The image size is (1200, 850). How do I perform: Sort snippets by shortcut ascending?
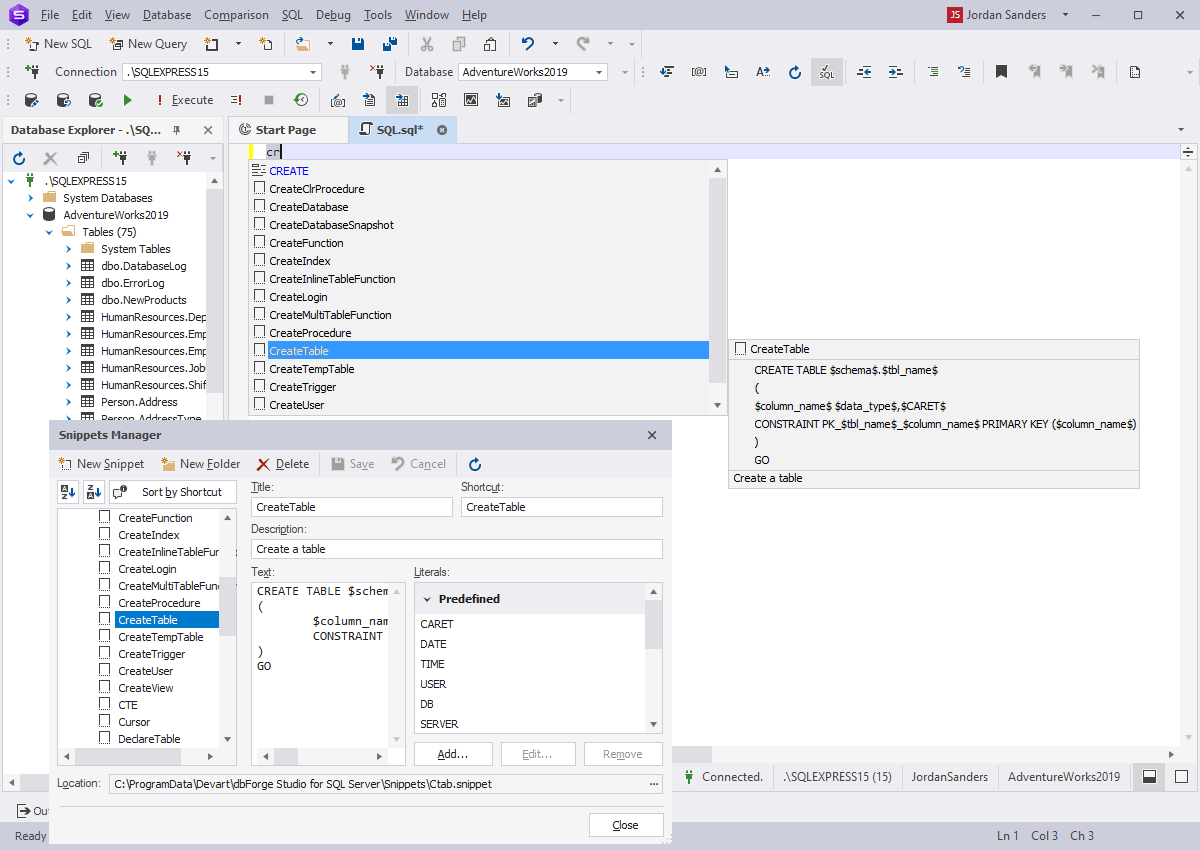click(66, 491)
